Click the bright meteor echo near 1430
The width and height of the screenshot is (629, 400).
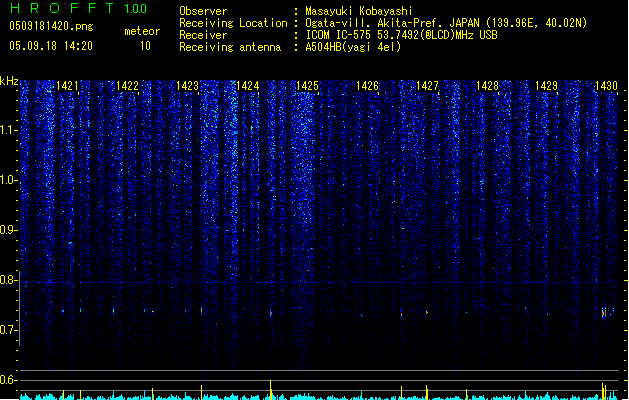(x=604, y=313)
